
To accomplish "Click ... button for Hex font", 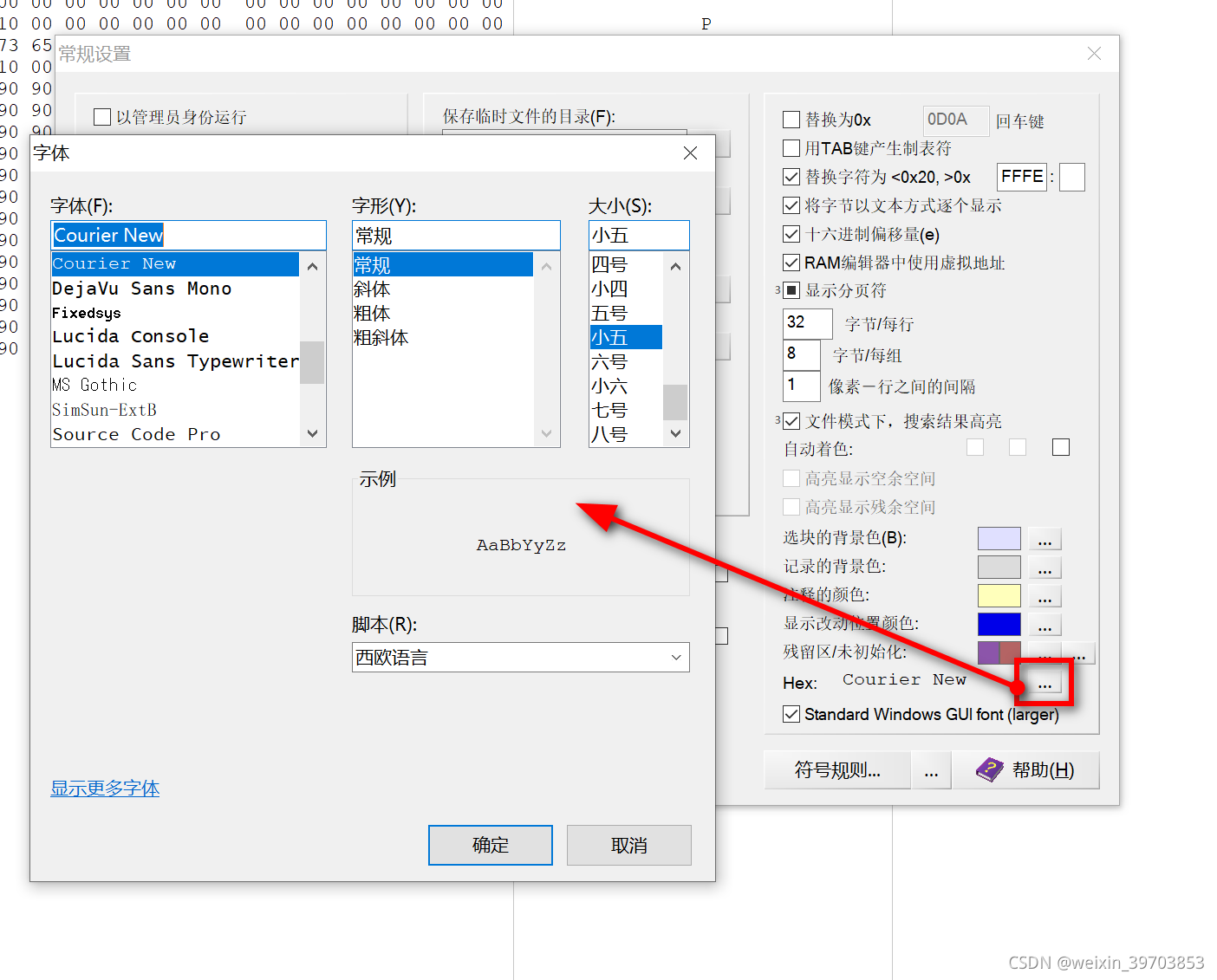I will click(x=1045, y=683).
